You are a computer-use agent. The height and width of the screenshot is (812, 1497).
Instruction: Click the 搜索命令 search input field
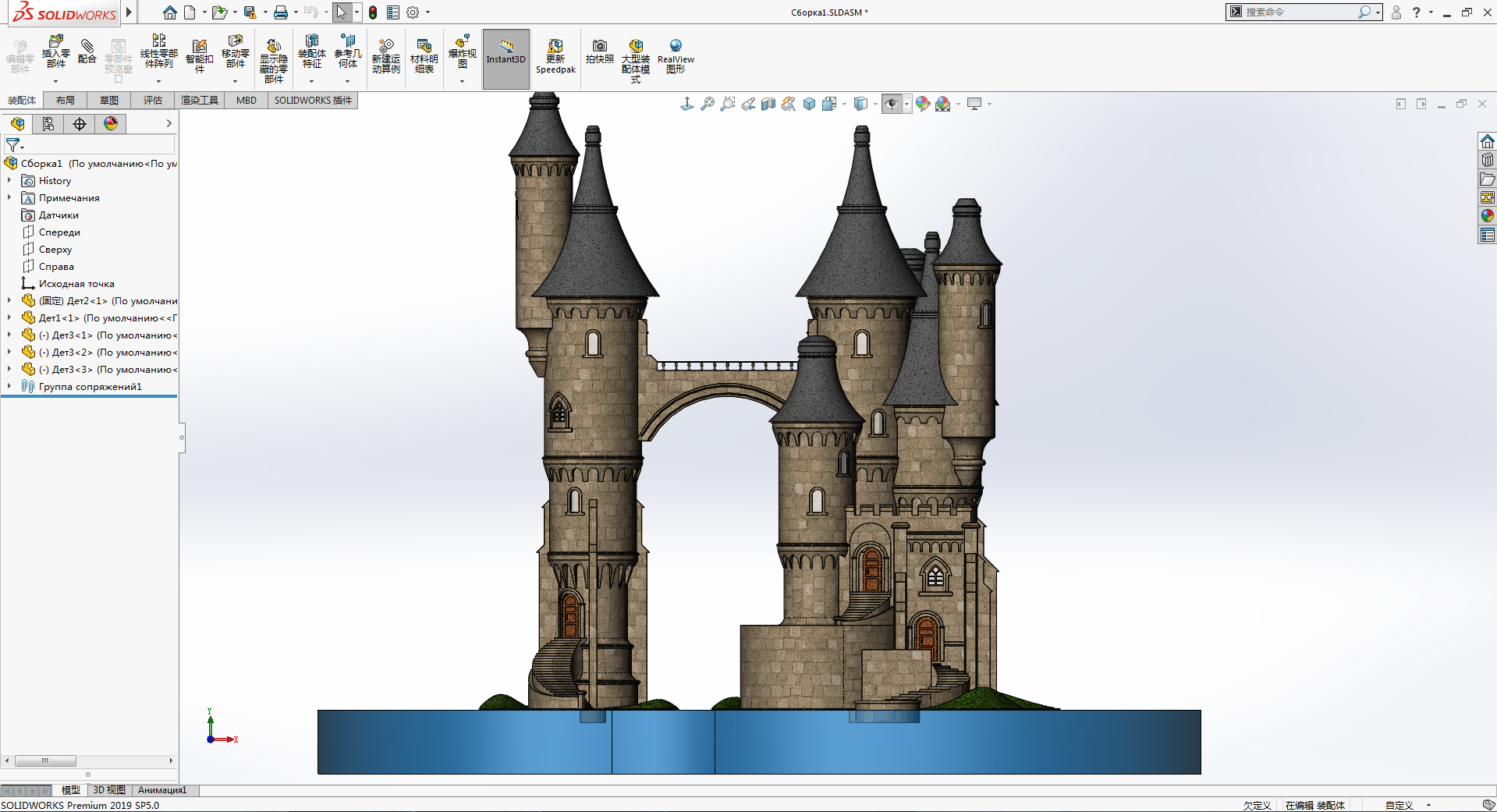(1298, 12)
